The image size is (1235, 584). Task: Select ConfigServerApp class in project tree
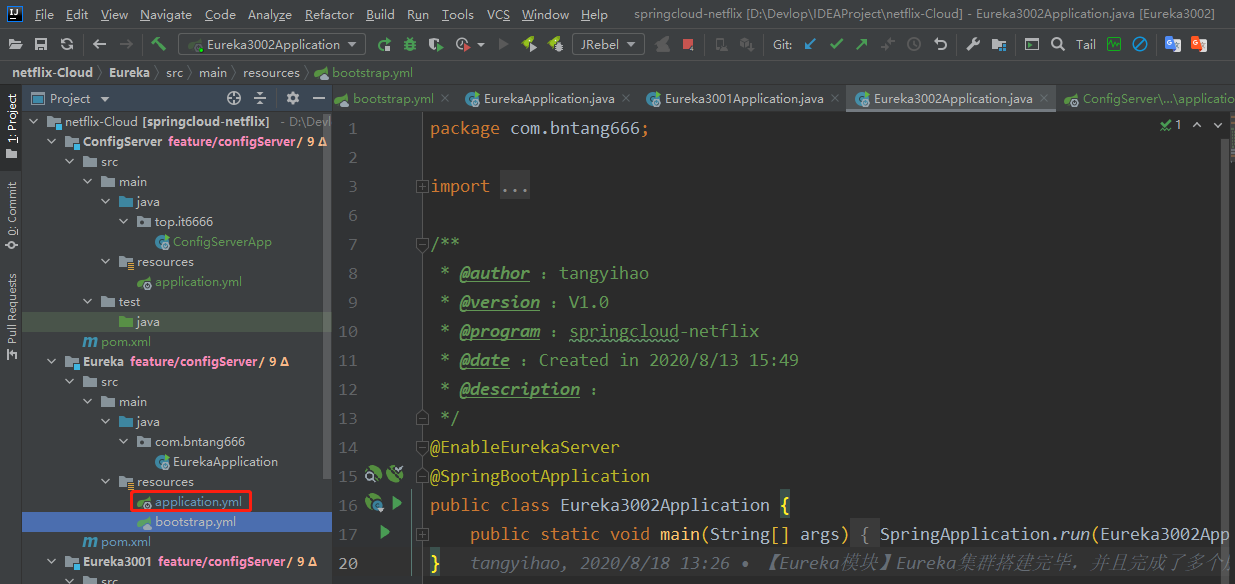coord(222,241)
